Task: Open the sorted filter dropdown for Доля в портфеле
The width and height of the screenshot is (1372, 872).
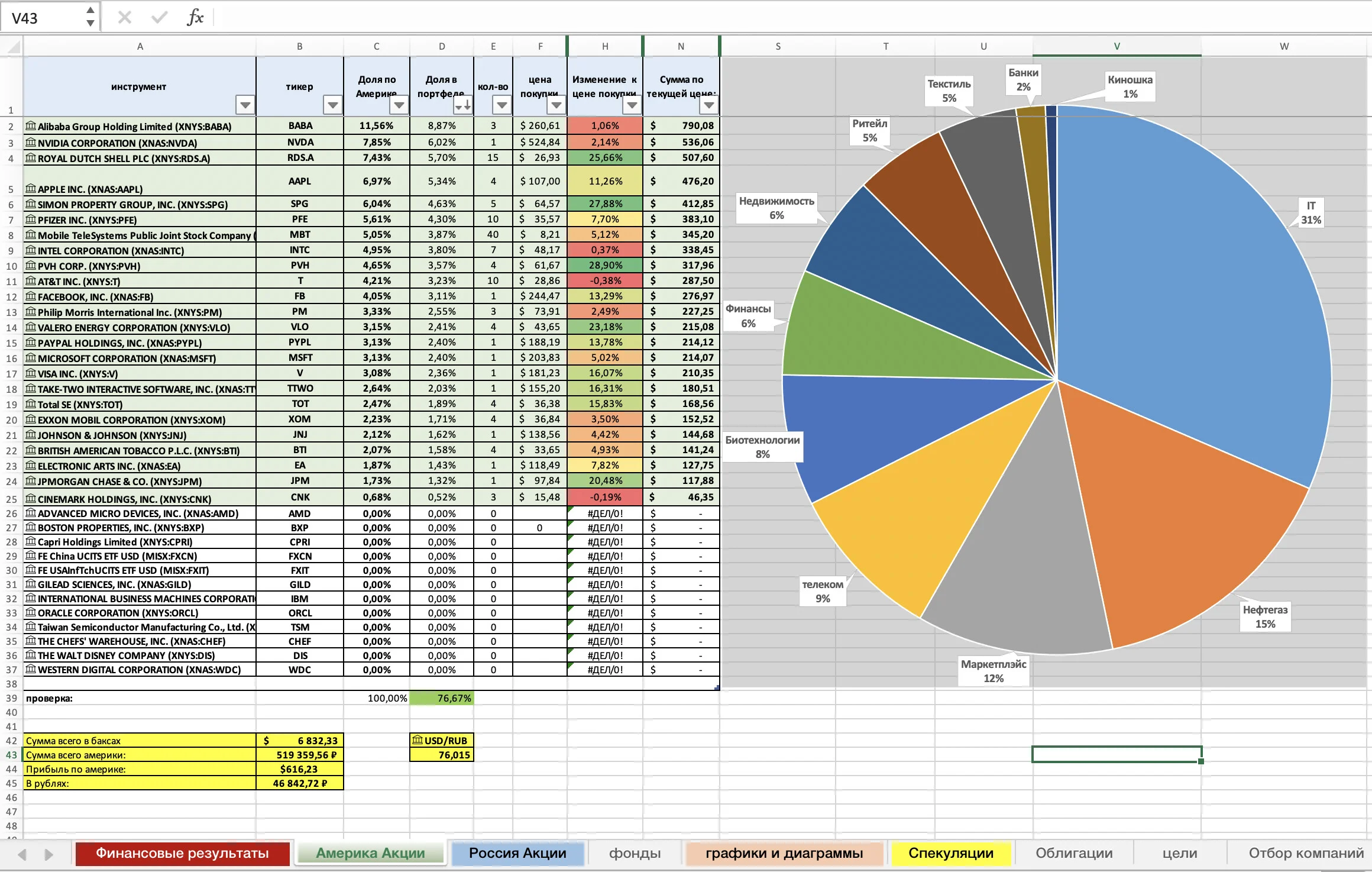Action: (462, 105)
